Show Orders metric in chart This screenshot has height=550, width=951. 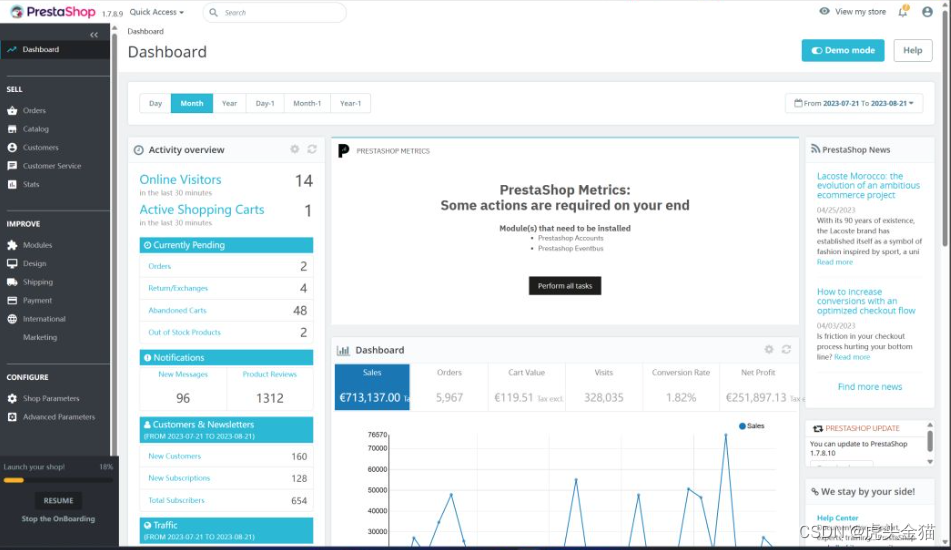pos(449,387)
